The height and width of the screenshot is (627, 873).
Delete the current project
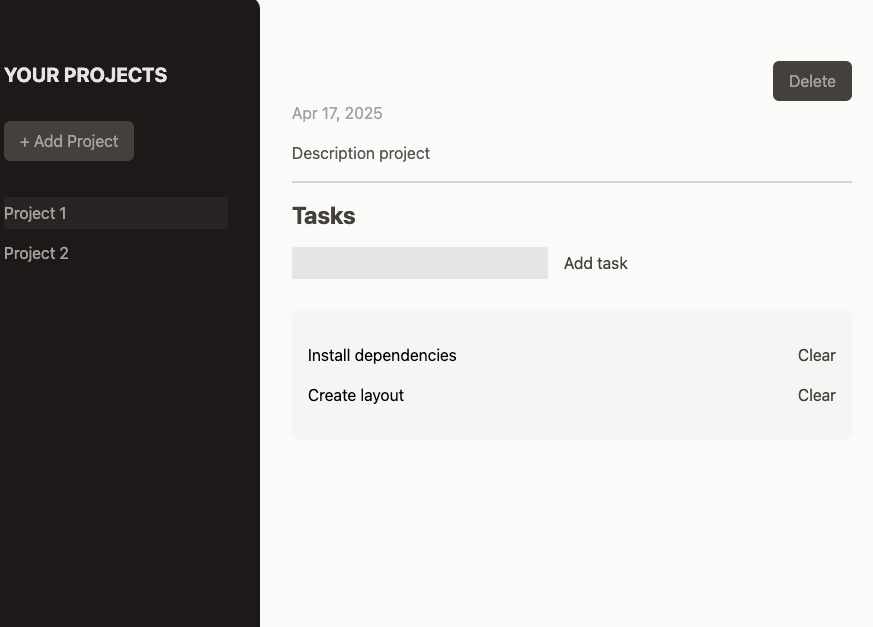(812, 81)
